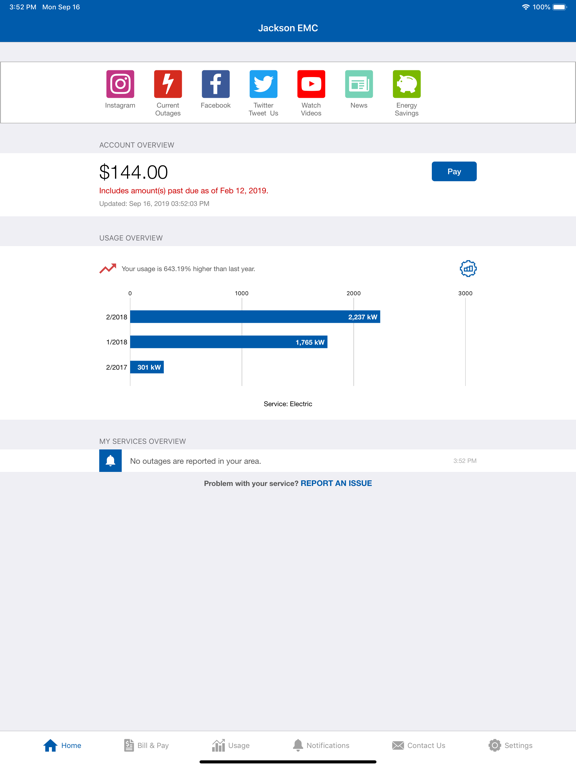Open the Watch Videos YouTube icon
The height and width of the screenshot is (768, 576).
point(311,84)
